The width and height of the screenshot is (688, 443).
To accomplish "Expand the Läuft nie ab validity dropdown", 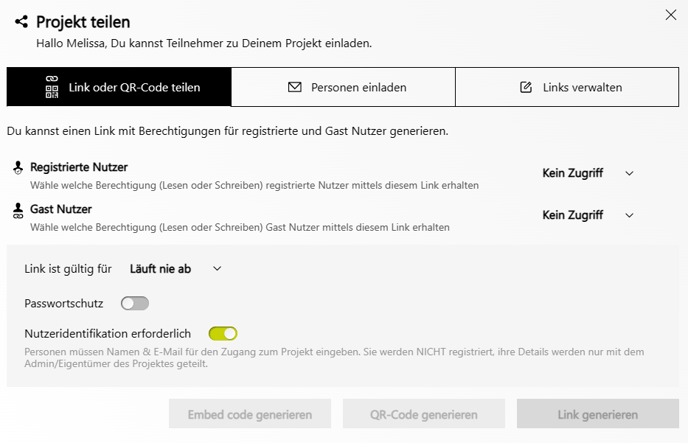I will point(176,269).
